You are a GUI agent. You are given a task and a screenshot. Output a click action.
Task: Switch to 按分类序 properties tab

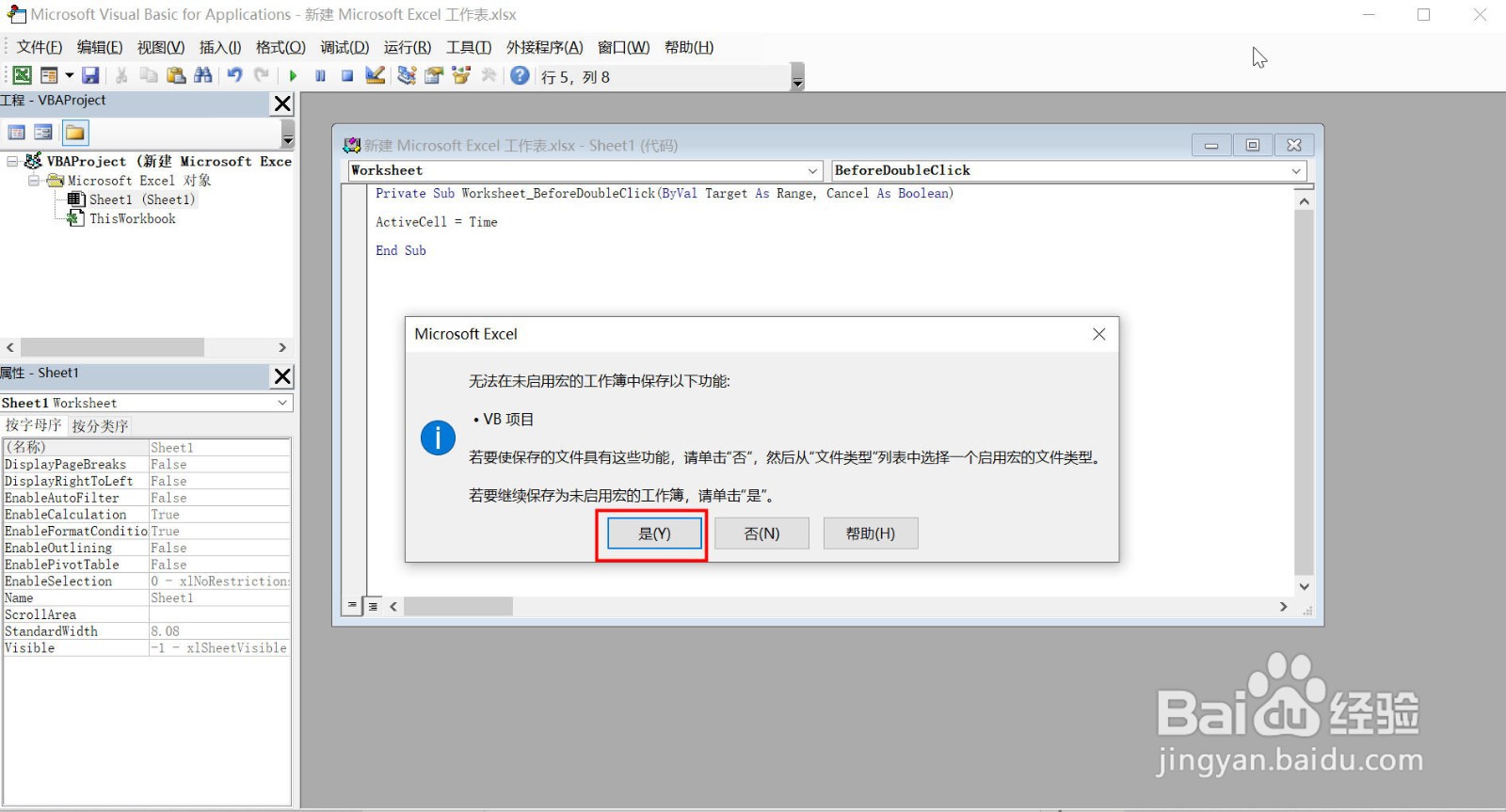tap(100, 425)
